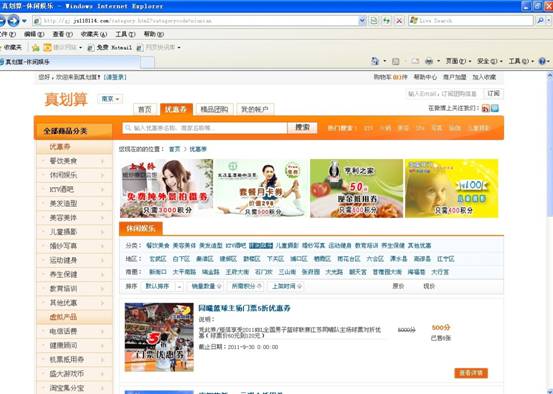The image size is (553, 394).
Task: Open the 帮助 menu
Action: coord(154,34)
